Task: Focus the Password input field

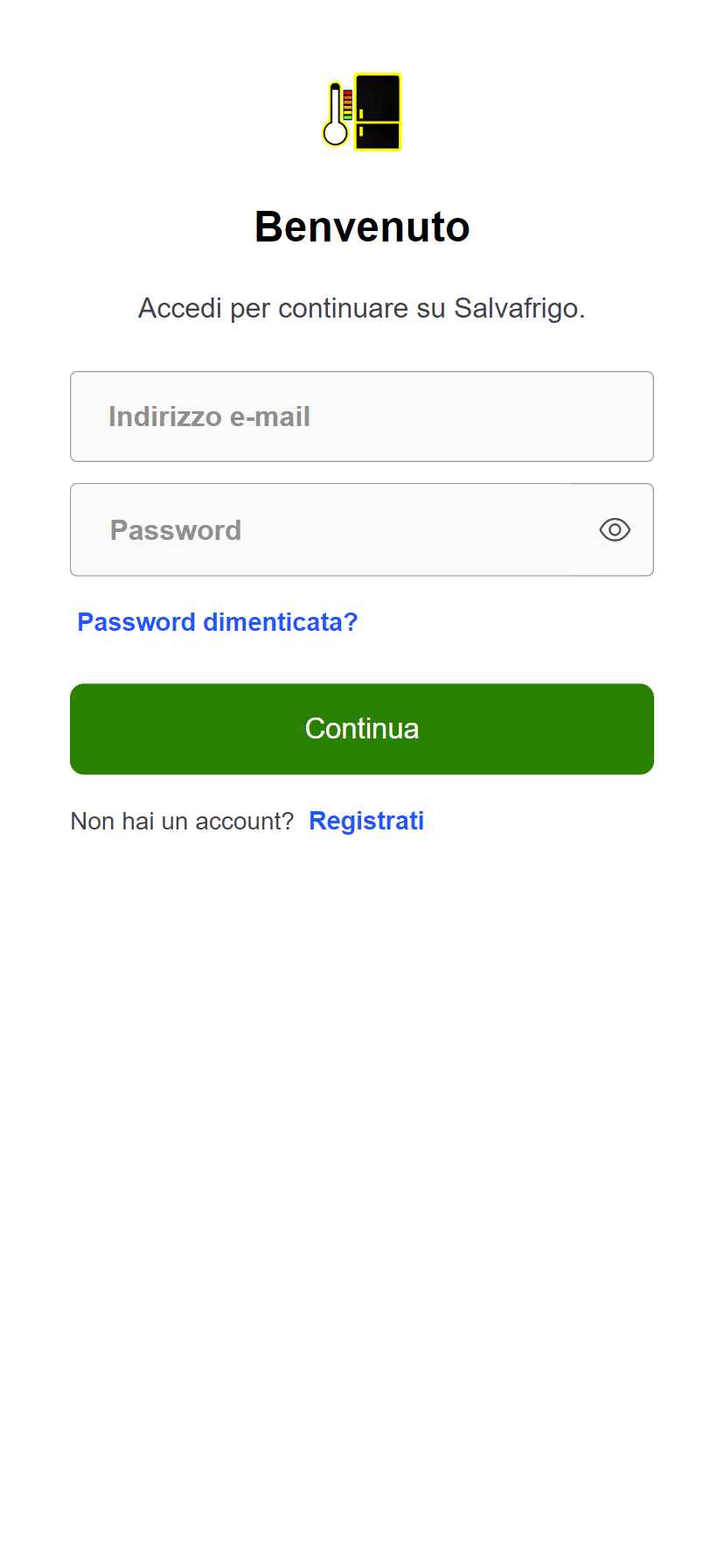Action: (x=362, y=530)
